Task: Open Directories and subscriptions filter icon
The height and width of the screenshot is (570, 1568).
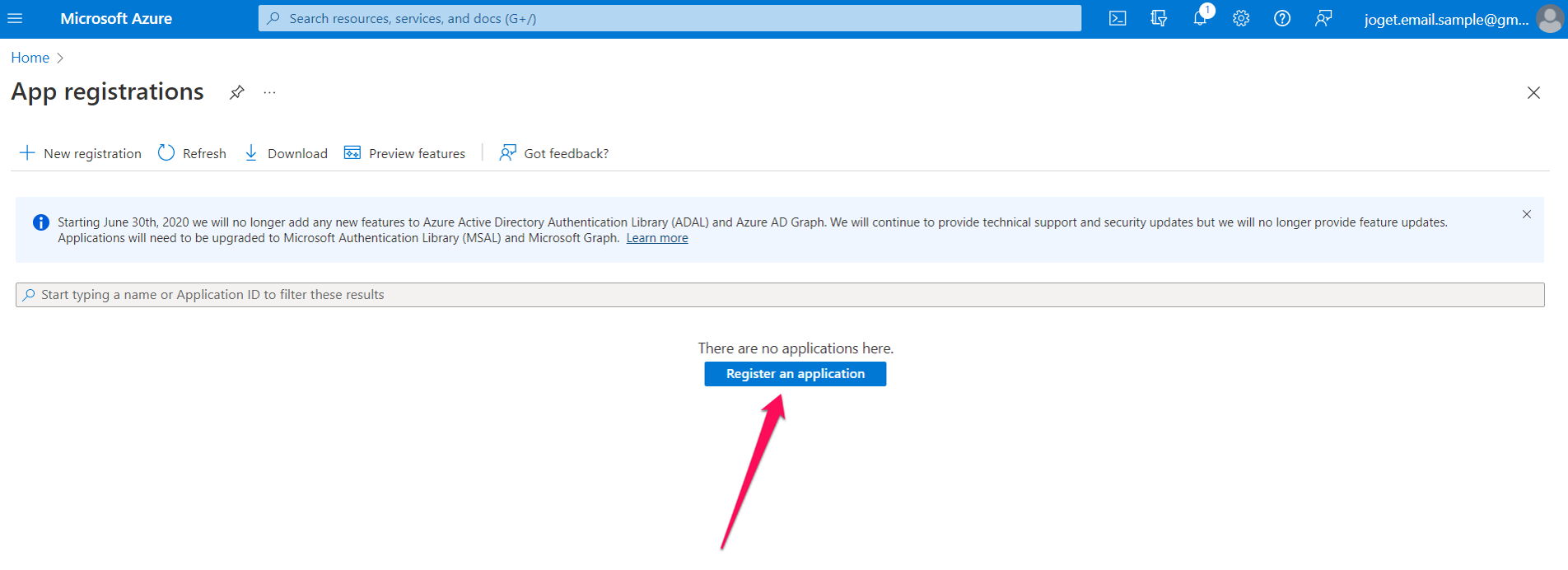Action: [1159, 18]
